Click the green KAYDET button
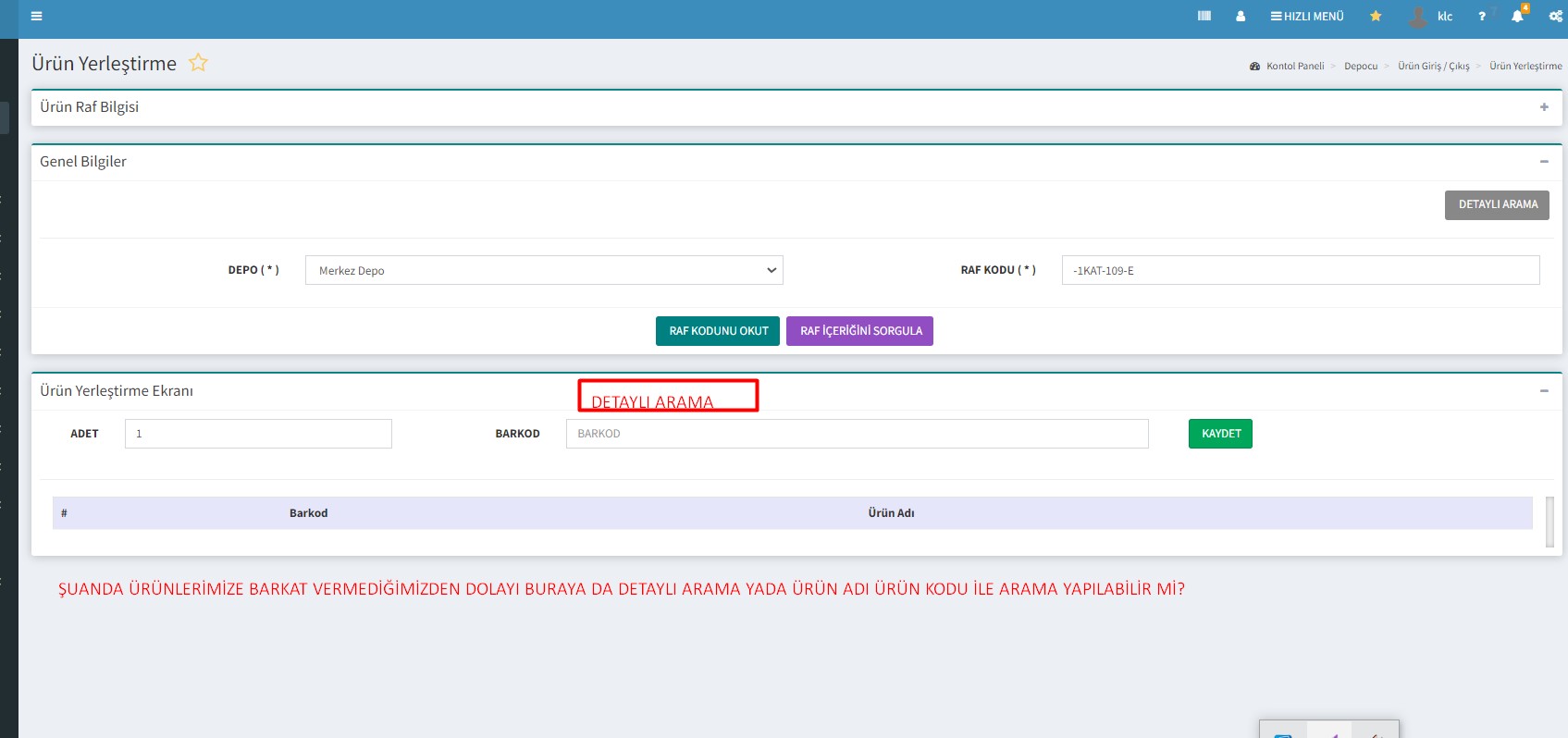This screenshot has width=1568, height=738. [x=1220, y=434]
